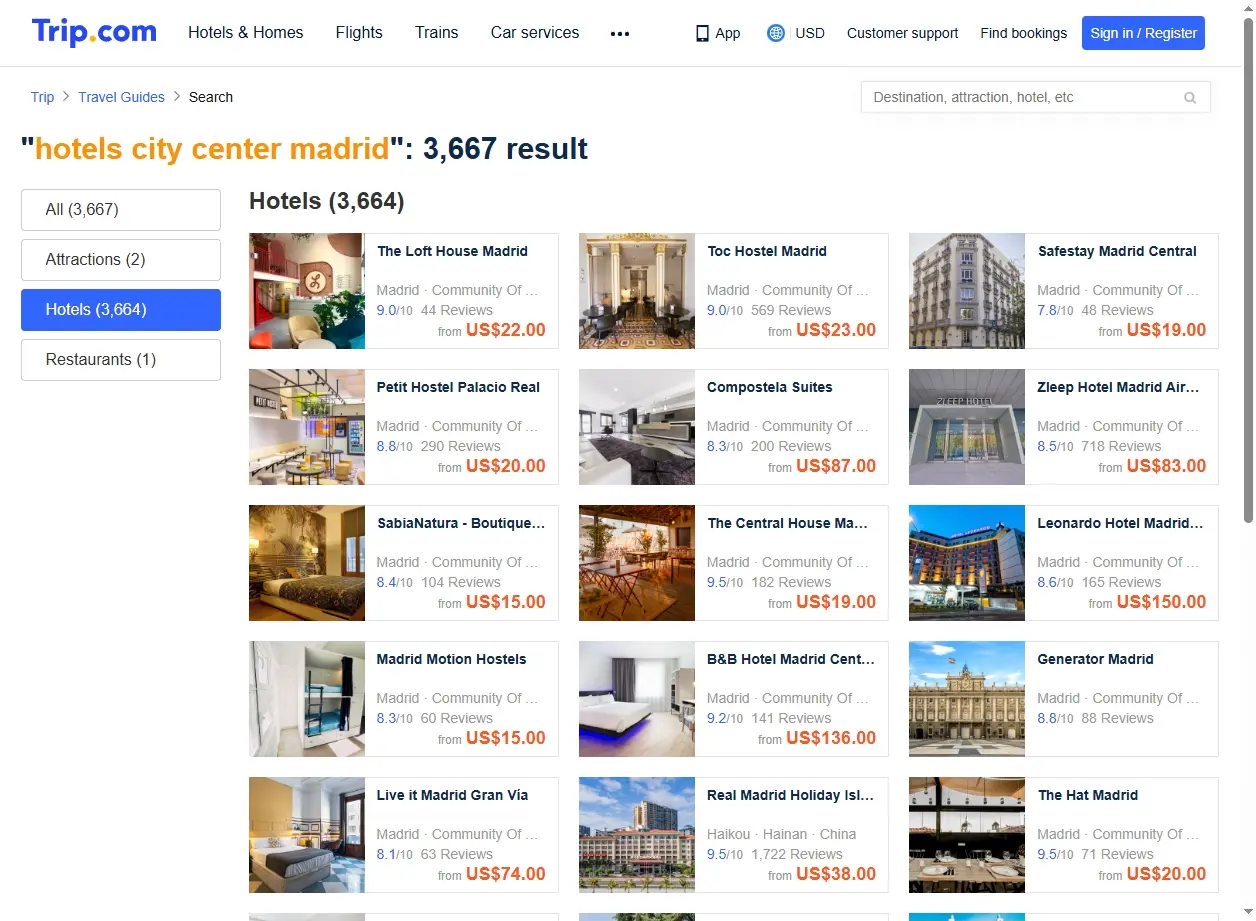Open The Hat Madrid photo
The width and height of the screenshot is (1256, 921).
[967, 835]
